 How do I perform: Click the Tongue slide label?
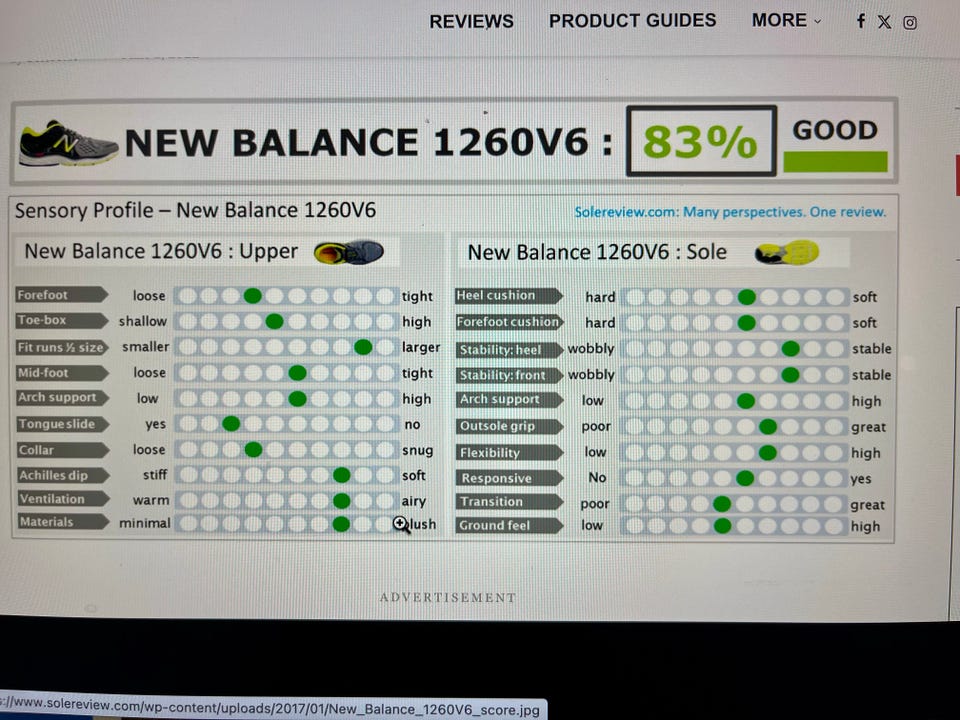(x=61, y=424)
